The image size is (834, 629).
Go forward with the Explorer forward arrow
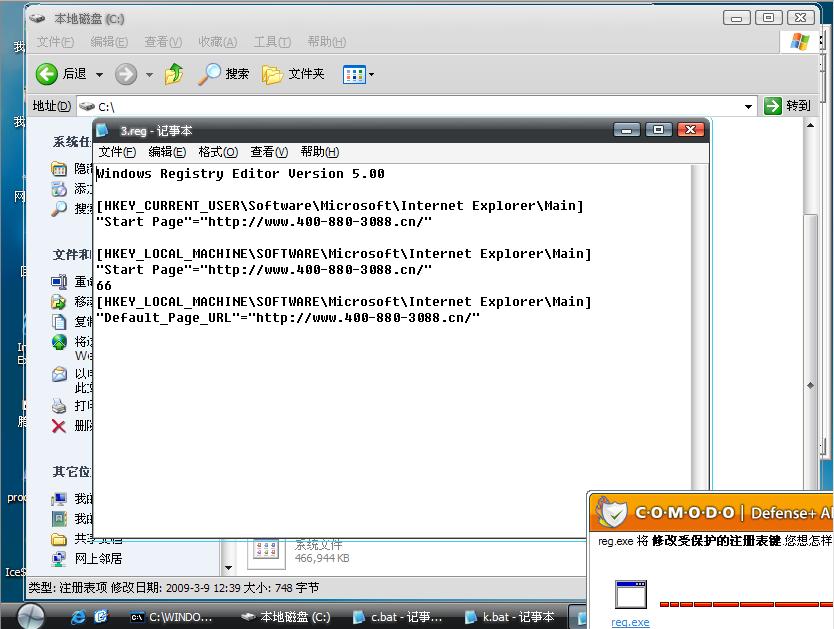pyautogui.click(x=126, y=74)
